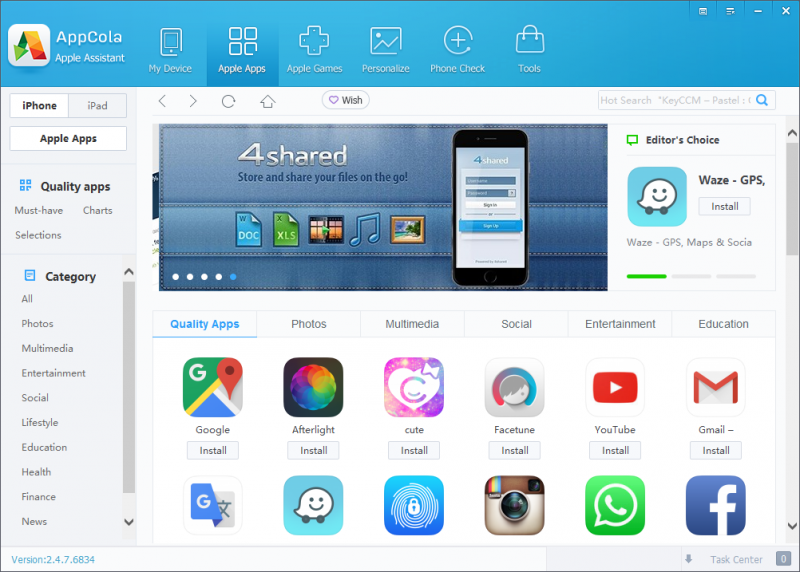Go to home with the house icon
Viewport: 800px width, 572px height.
coord(268,101)
